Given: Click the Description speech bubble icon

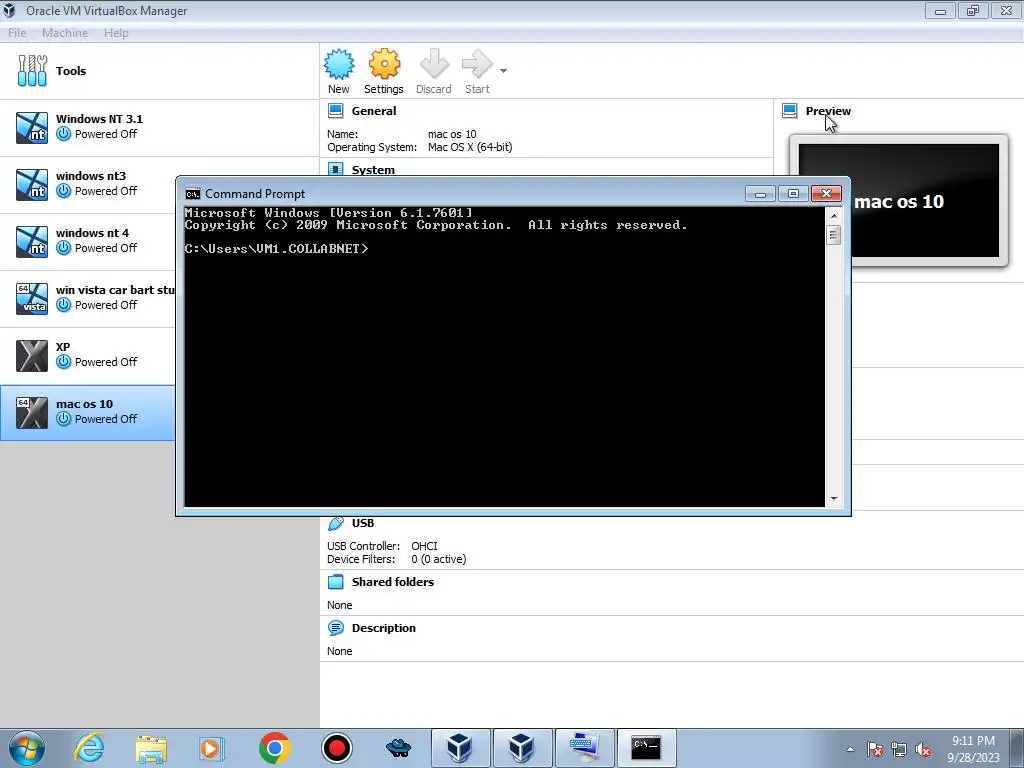Looking at the screenshot, I should 336,628.
